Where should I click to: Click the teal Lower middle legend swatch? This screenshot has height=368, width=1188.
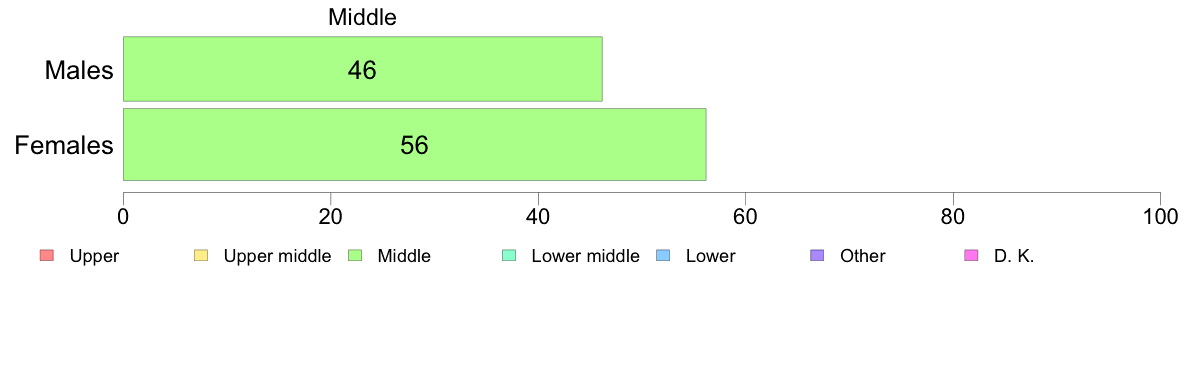click(x=508, y=256)
